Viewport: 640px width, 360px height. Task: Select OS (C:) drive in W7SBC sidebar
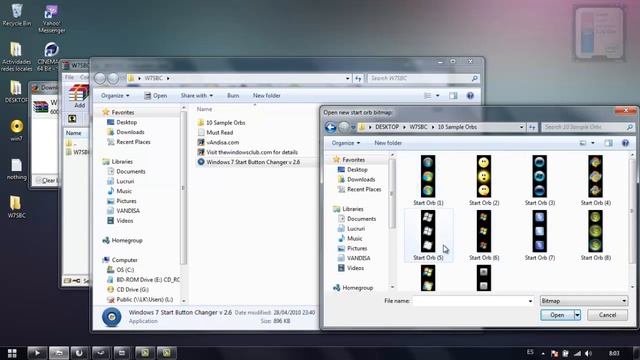pos(120,270)
